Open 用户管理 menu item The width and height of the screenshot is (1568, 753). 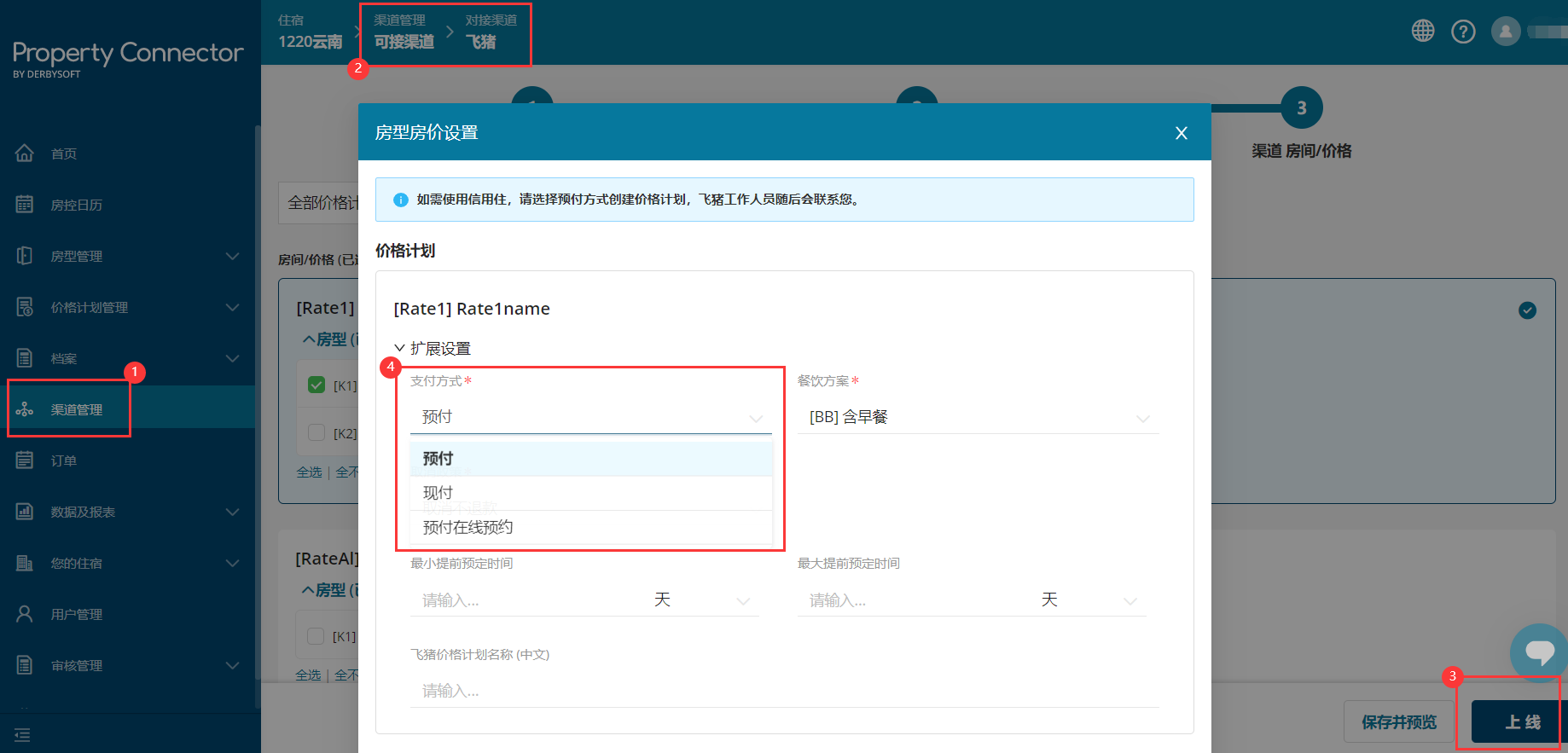(x=77, y=614)
